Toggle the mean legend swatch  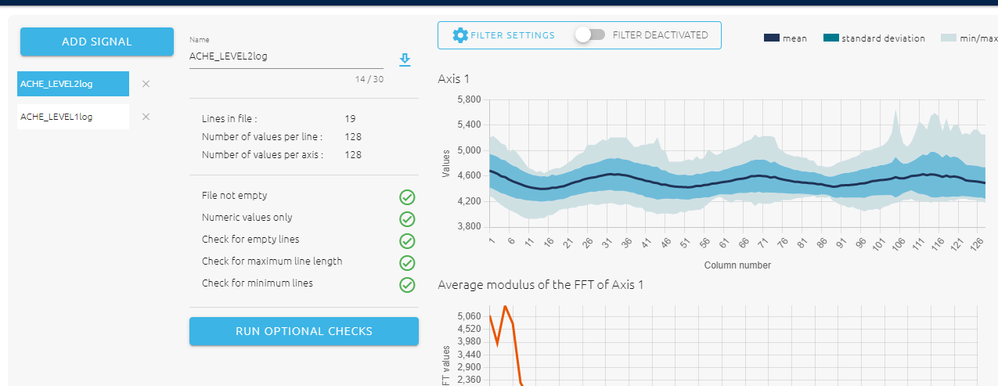pyautogui.click(x=771, y=38)
